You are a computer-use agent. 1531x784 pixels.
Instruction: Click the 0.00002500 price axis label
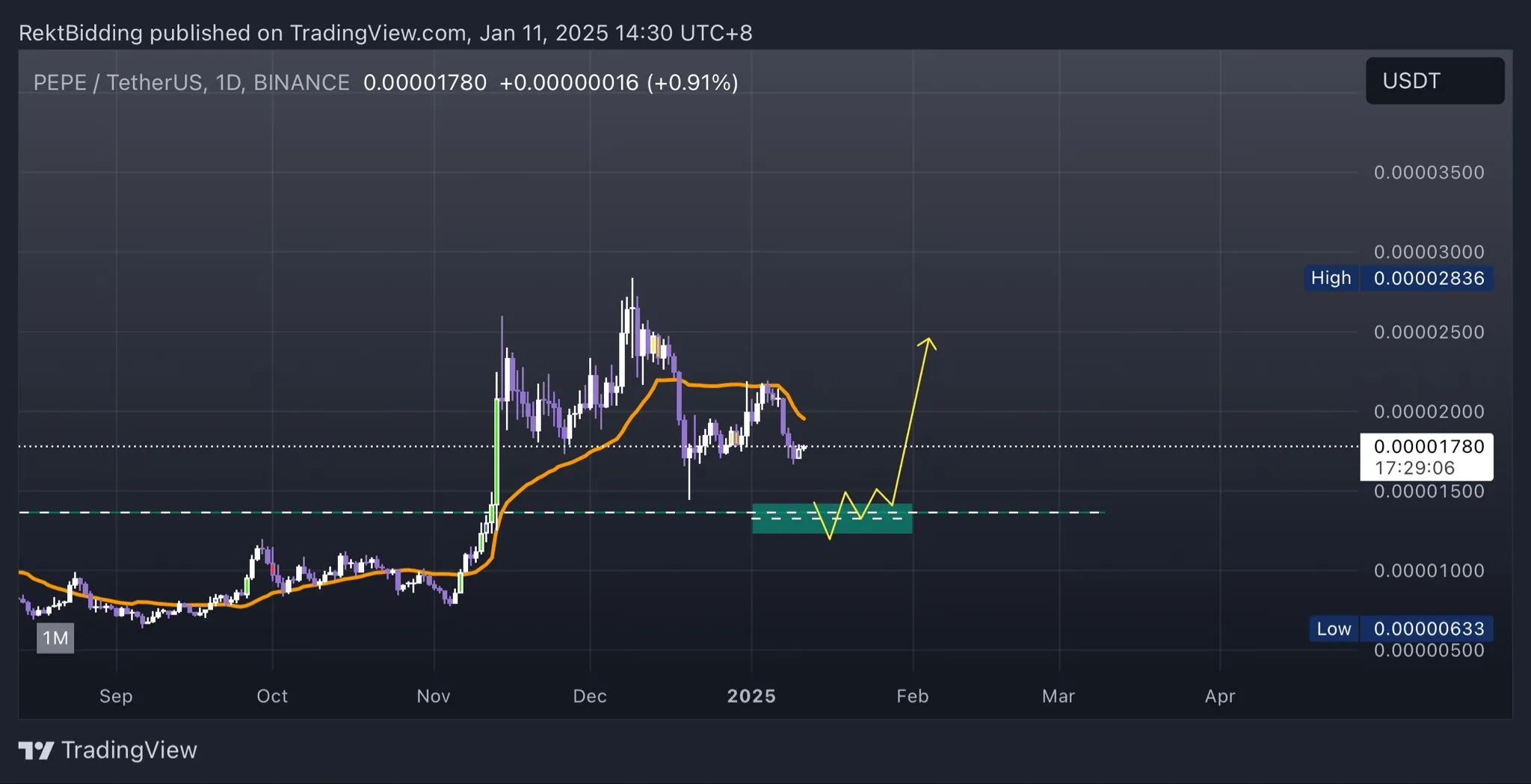click(1429, 332)
